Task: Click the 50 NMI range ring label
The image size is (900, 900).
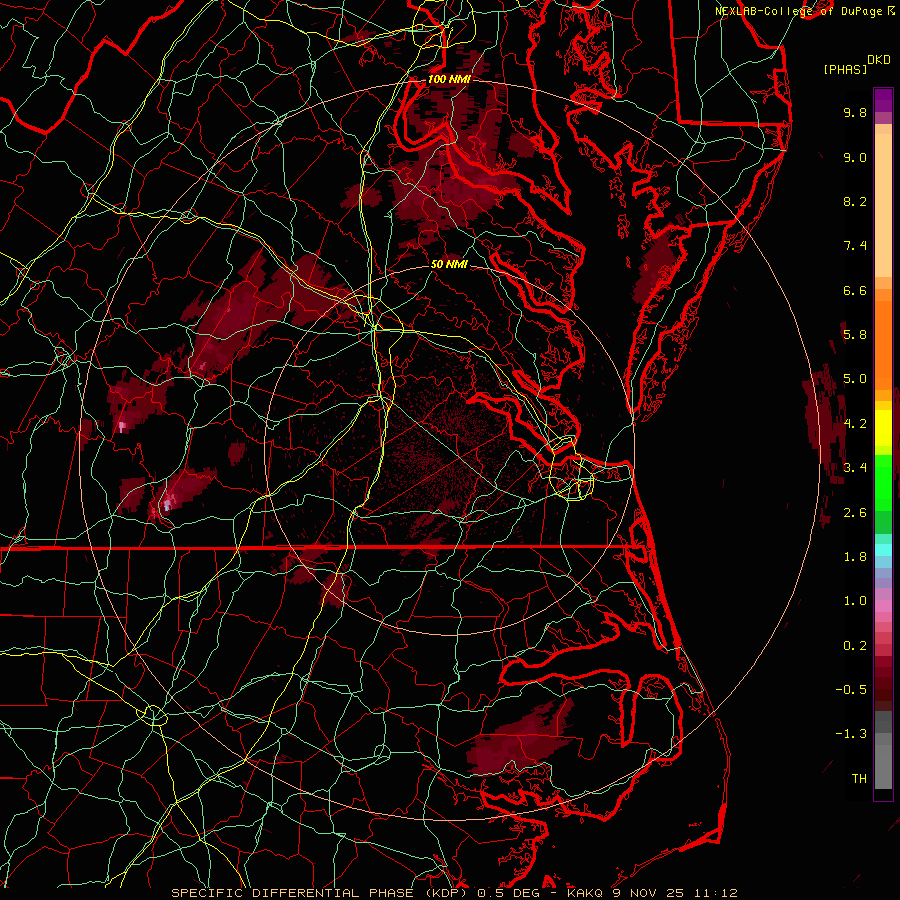Action: point(449,264)
